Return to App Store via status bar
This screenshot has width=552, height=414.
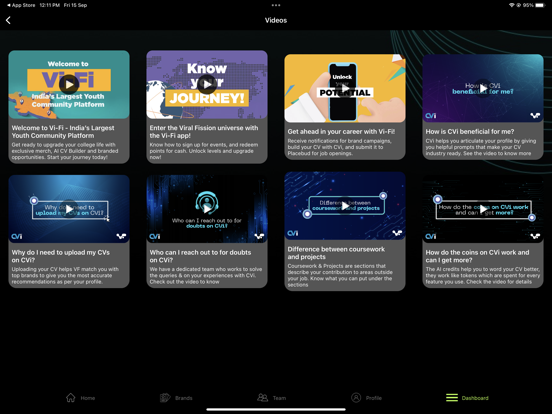tap(20, 5)
